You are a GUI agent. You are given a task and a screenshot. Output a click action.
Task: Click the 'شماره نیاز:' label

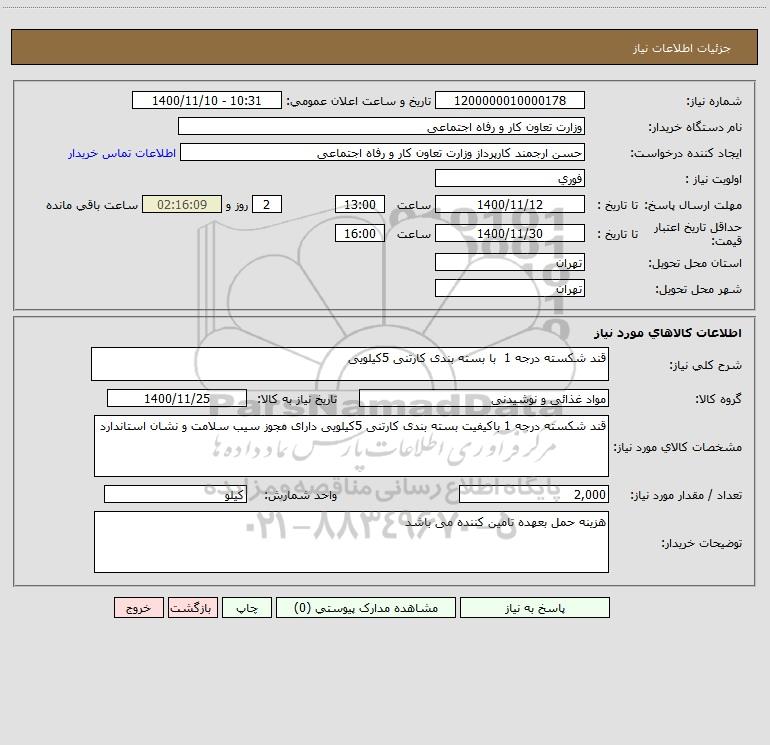[714, 101]
